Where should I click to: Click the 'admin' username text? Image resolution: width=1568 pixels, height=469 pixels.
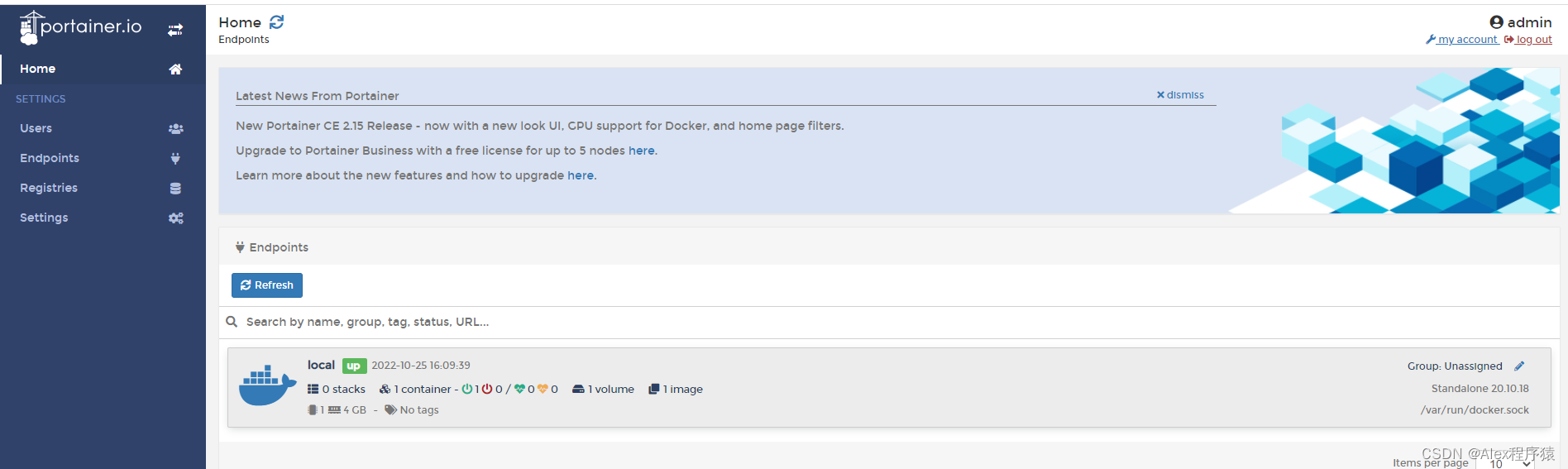[x=1530, y=22]
